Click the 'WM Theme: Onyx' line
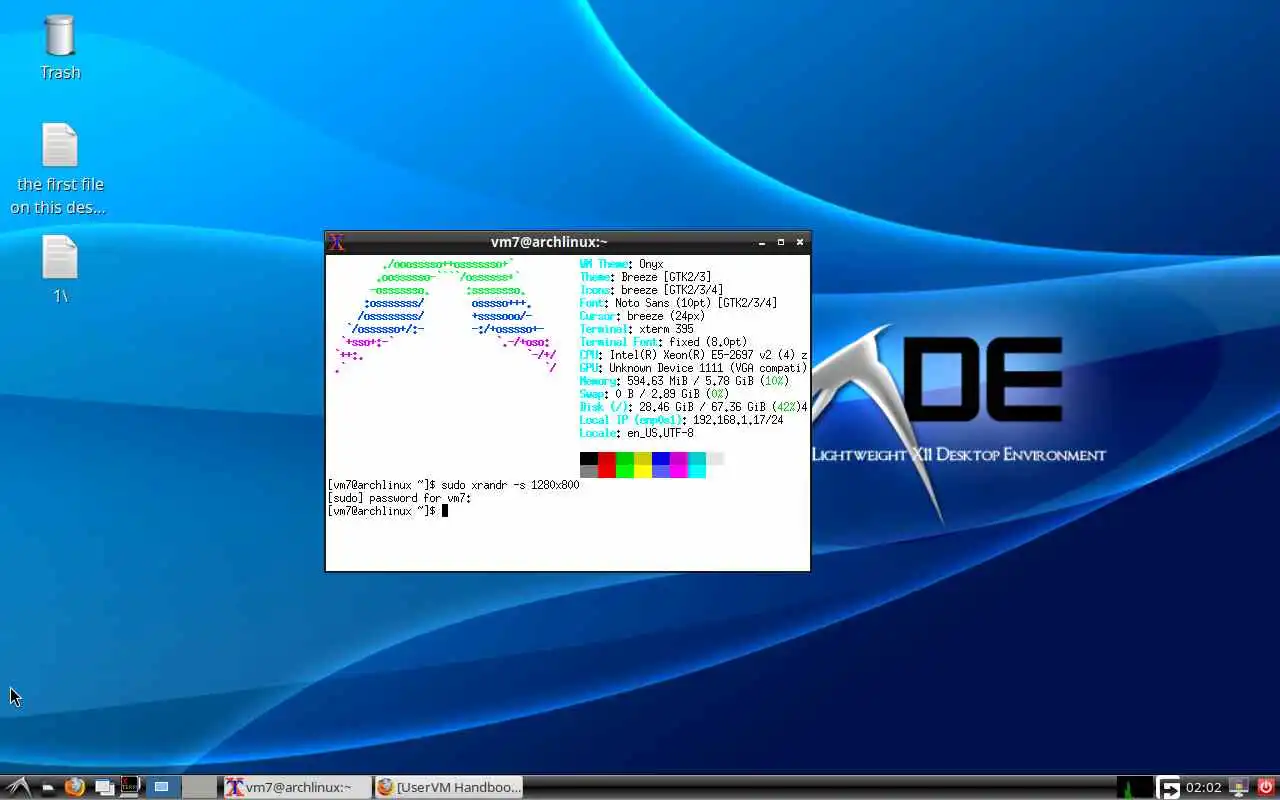 coord(621,264)
